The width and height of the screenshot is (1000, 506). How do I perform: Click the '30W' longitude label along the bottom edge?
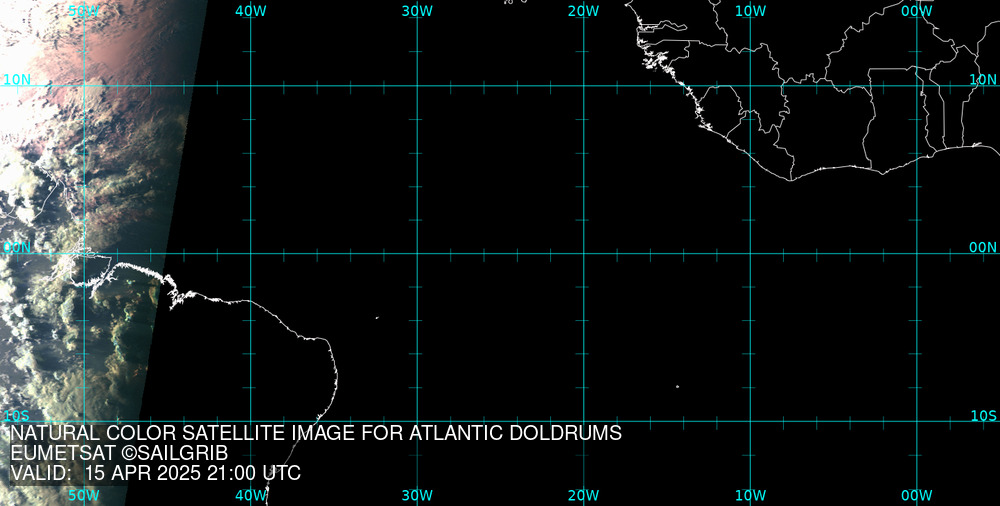click(x=418, y=495)
